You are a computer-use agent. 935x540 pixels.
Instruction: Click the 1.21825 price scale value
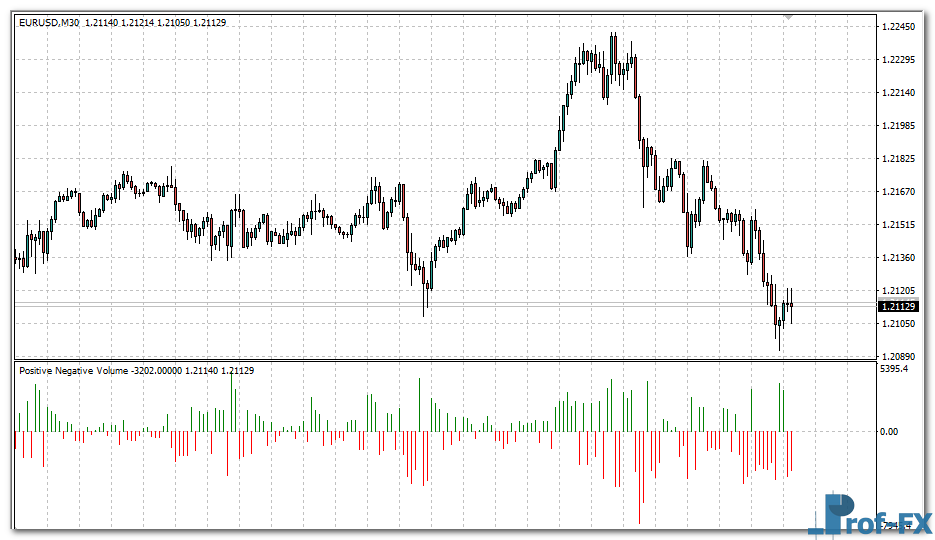coord(900,159)
